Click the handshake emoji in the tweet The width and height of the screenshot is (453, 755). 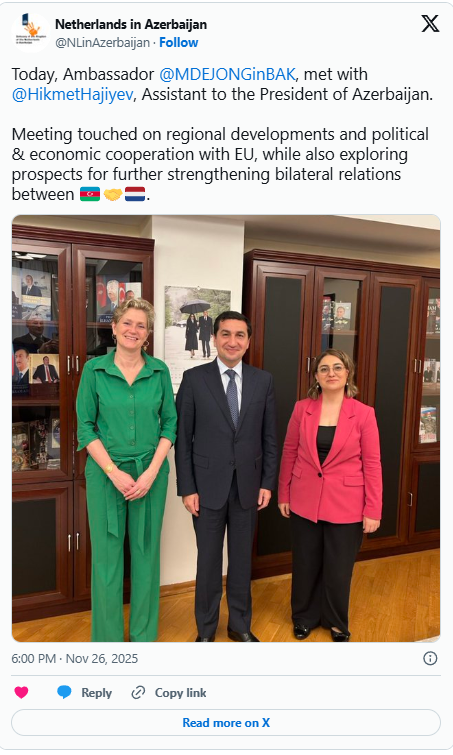pos(113,194)
